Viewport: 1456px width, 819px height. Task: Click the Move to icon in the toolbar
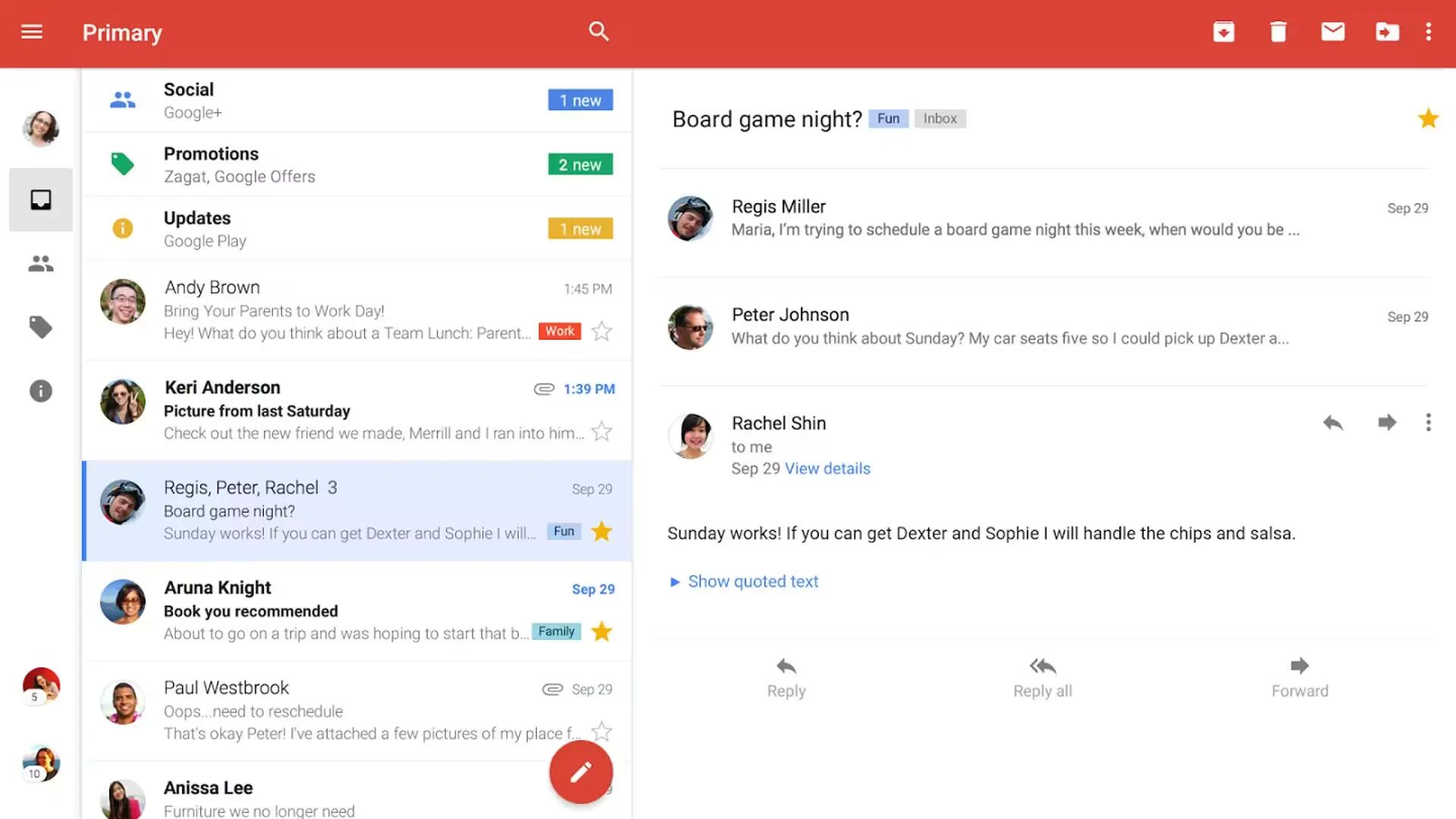coord(1386,32)
